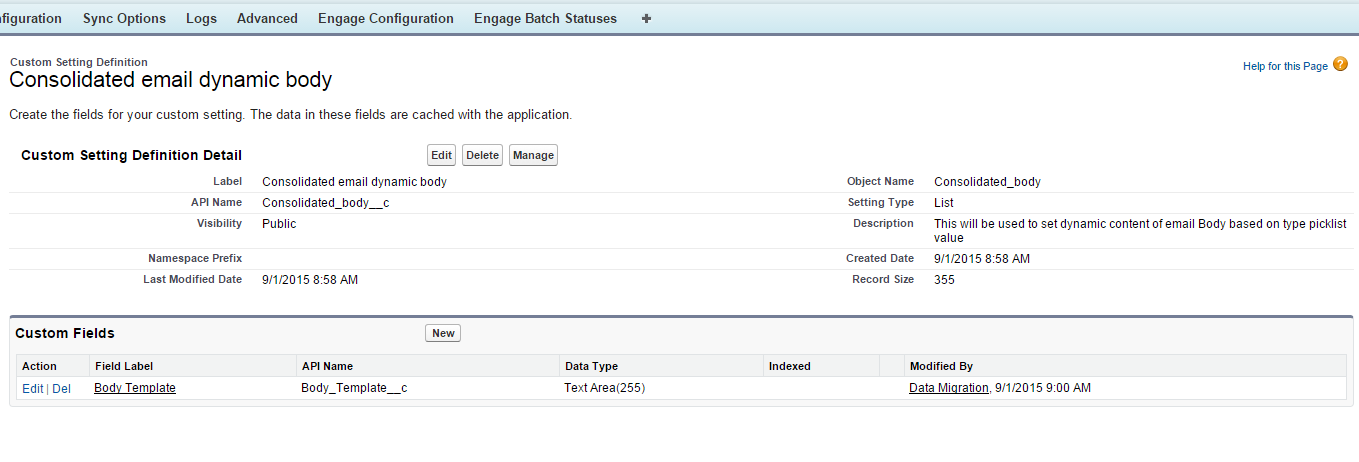
Task: Select the Engage Configuration tab
Action: coord(385,18)
